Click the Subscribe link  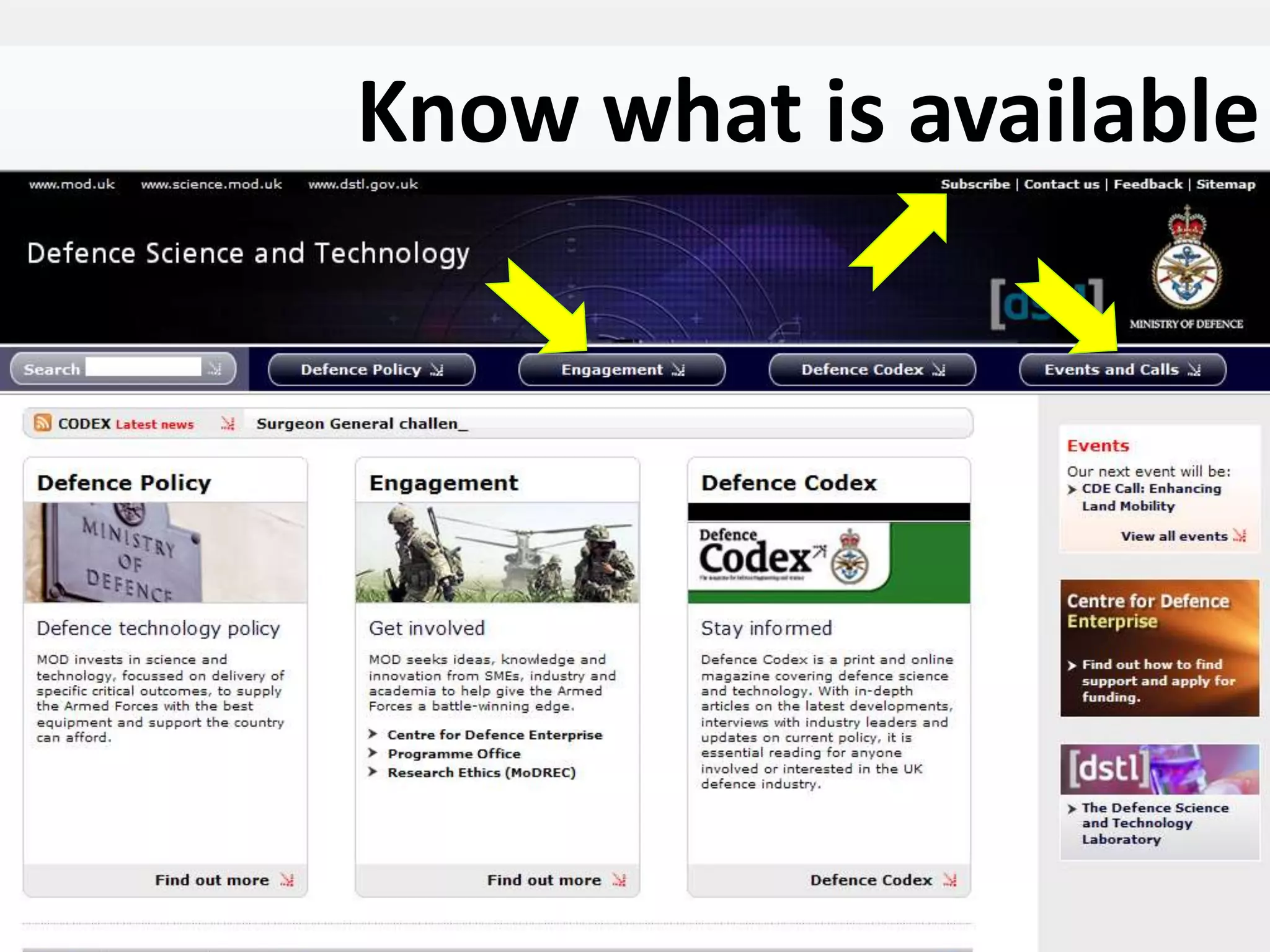pos(975,184)
